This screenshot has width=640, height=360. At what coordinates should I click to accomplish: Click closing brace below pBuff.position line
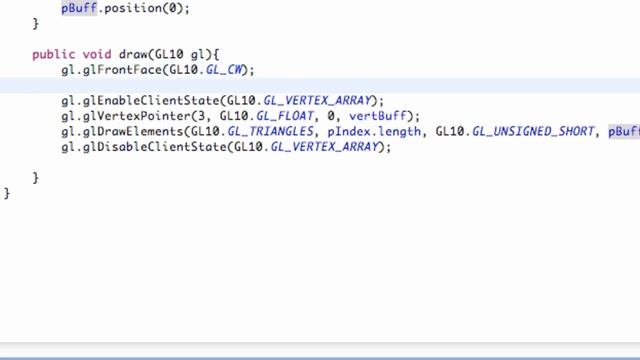(x=36, y=24)
